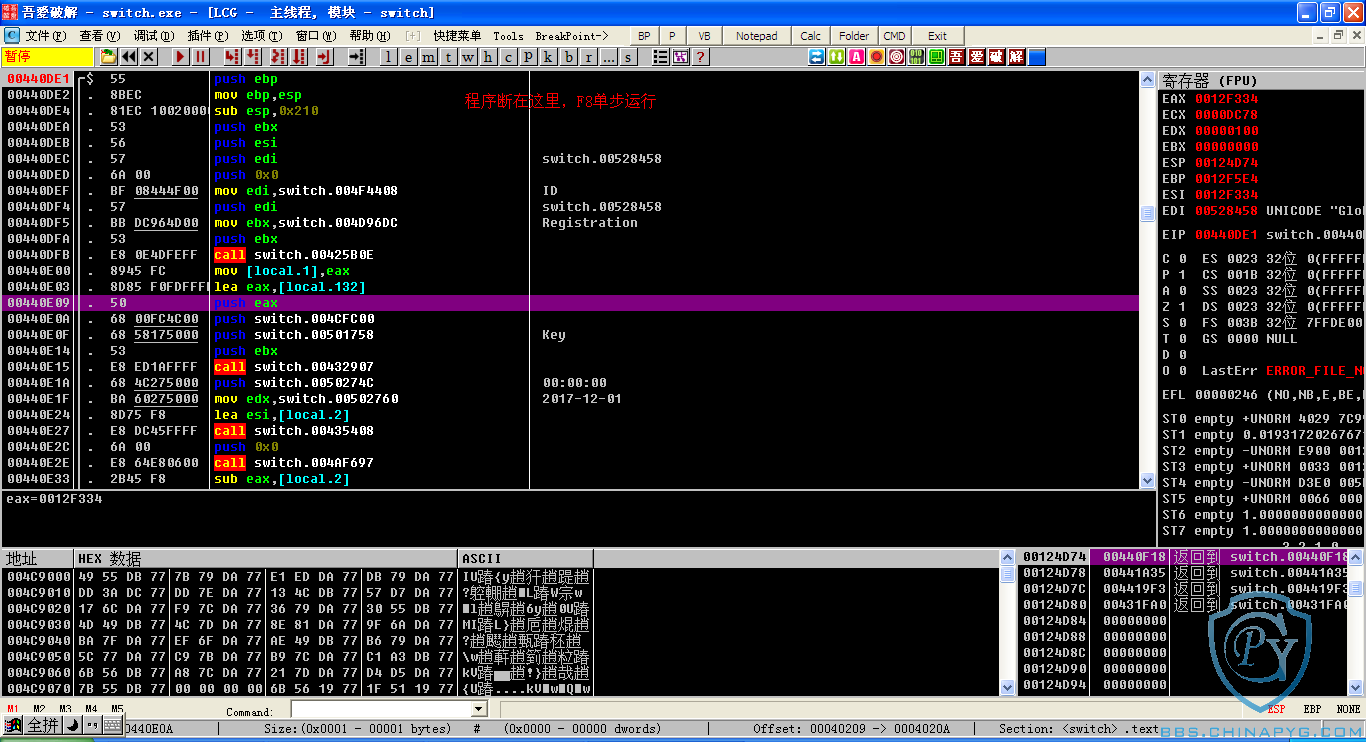Select the M3 memory marker
1366x742 pixels.
65,709
